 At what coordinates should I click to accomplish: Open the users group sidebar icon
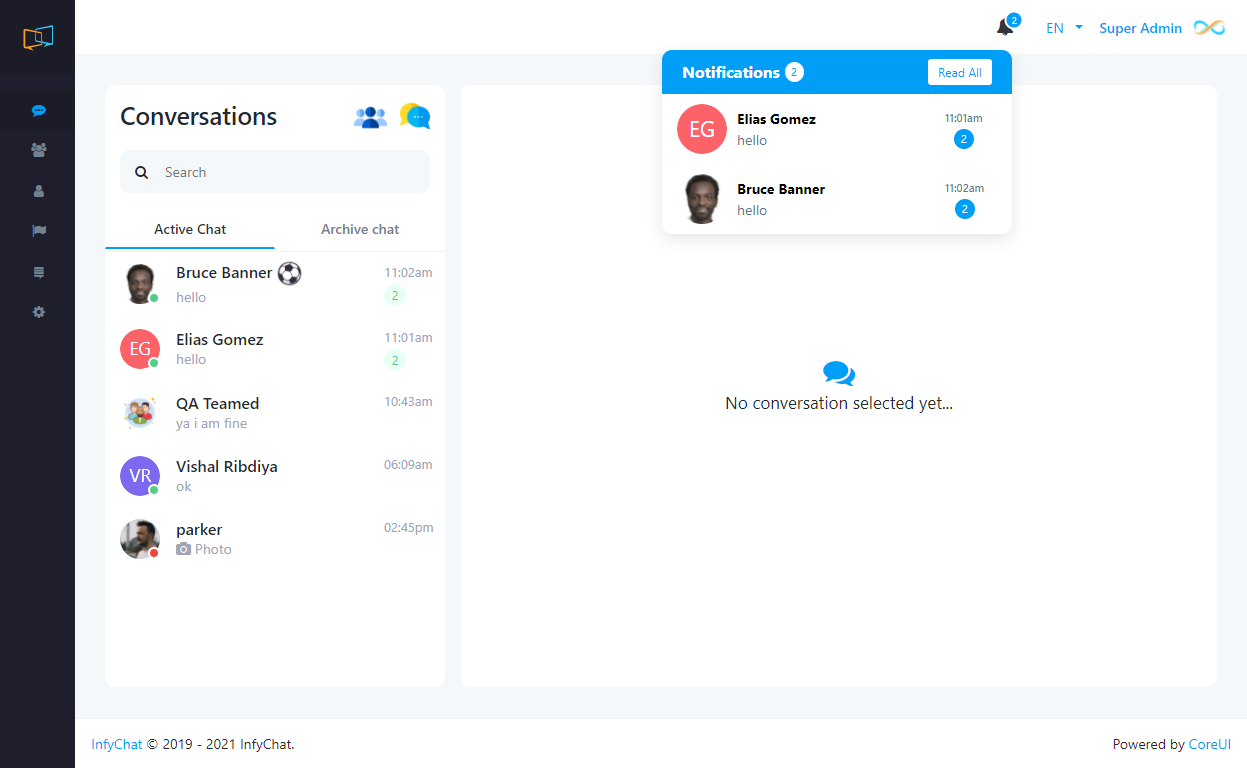(38, 150)
